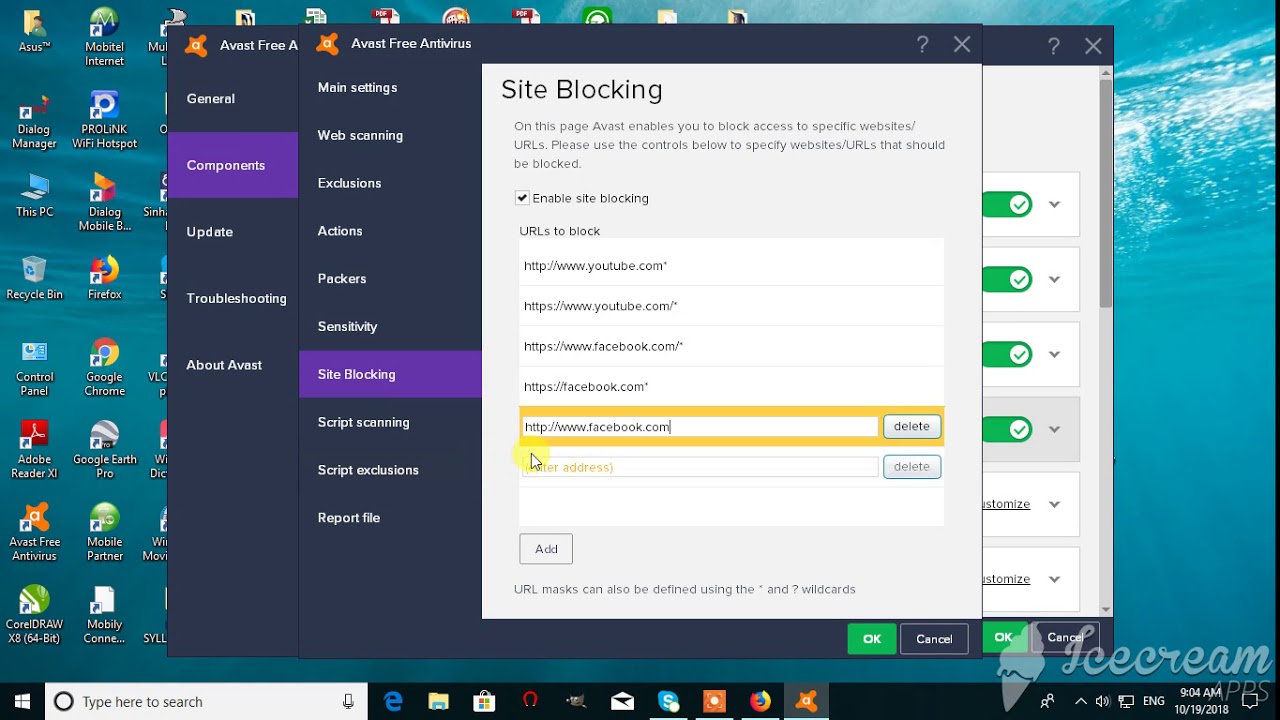Open PROLiNK WiFi Hotspot shortcut
The width and height of the screenshot is (1280, 720).
pos(104,120)
